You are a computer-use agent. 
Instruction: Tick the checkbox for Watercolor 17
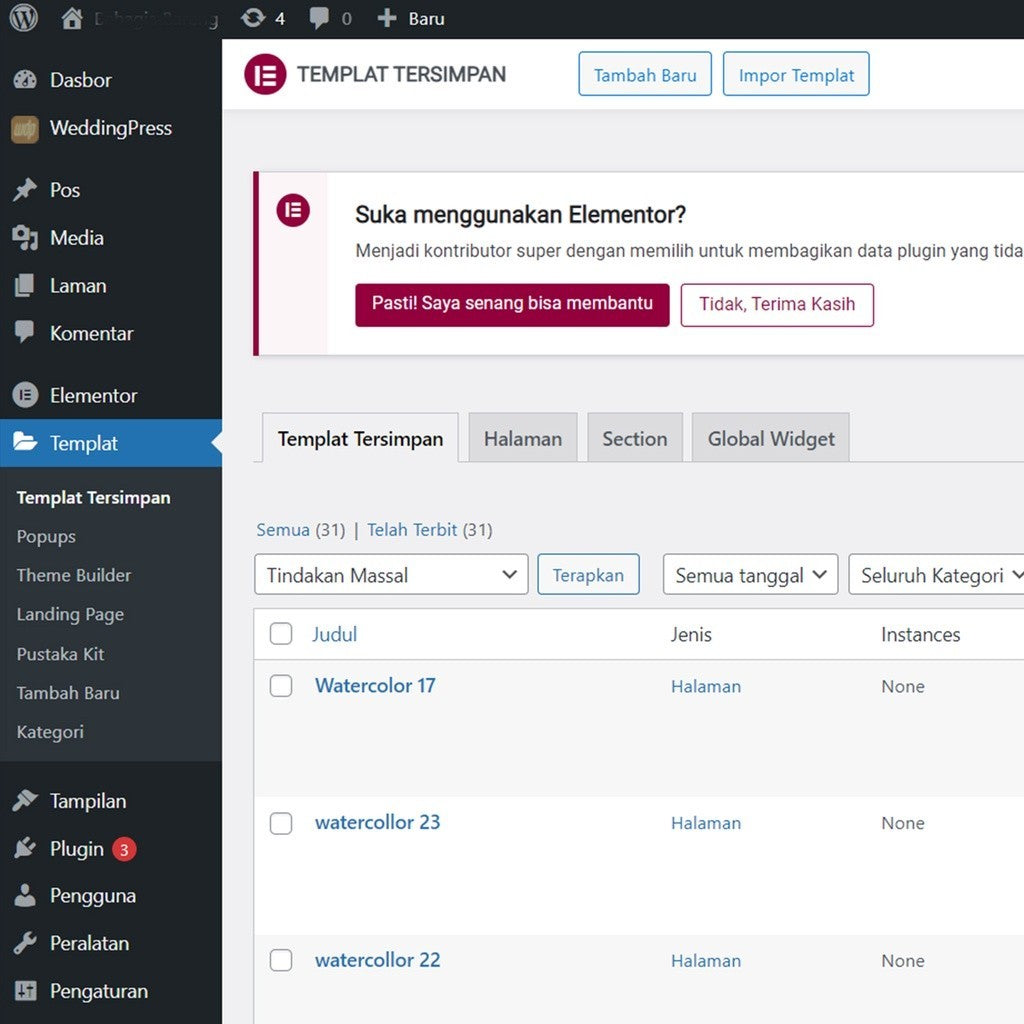pos(281,686)
